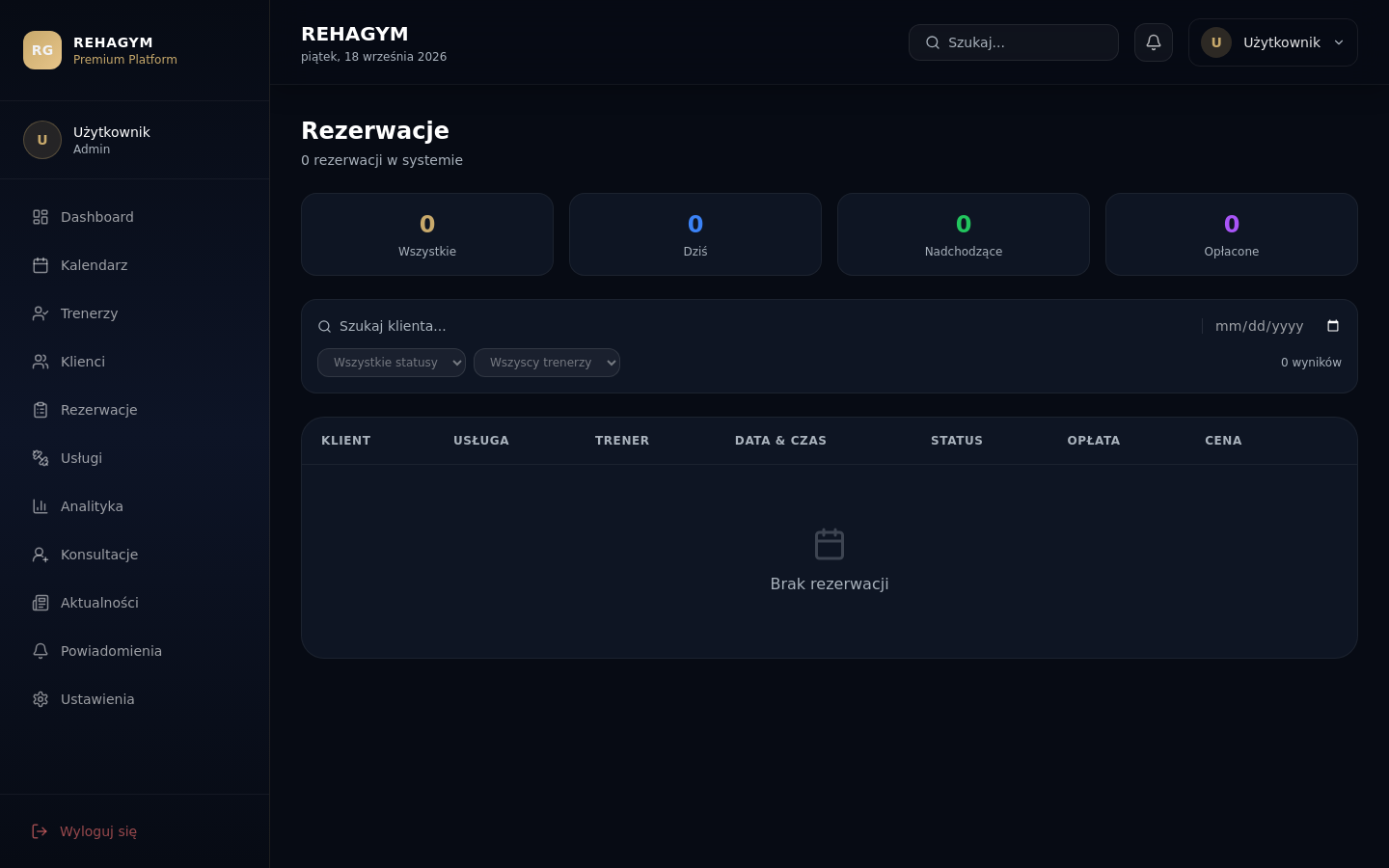The image size is (1389, 868).
Task: Click the Powiadomienia bell icon in sidebar
Action: point(41,651)
